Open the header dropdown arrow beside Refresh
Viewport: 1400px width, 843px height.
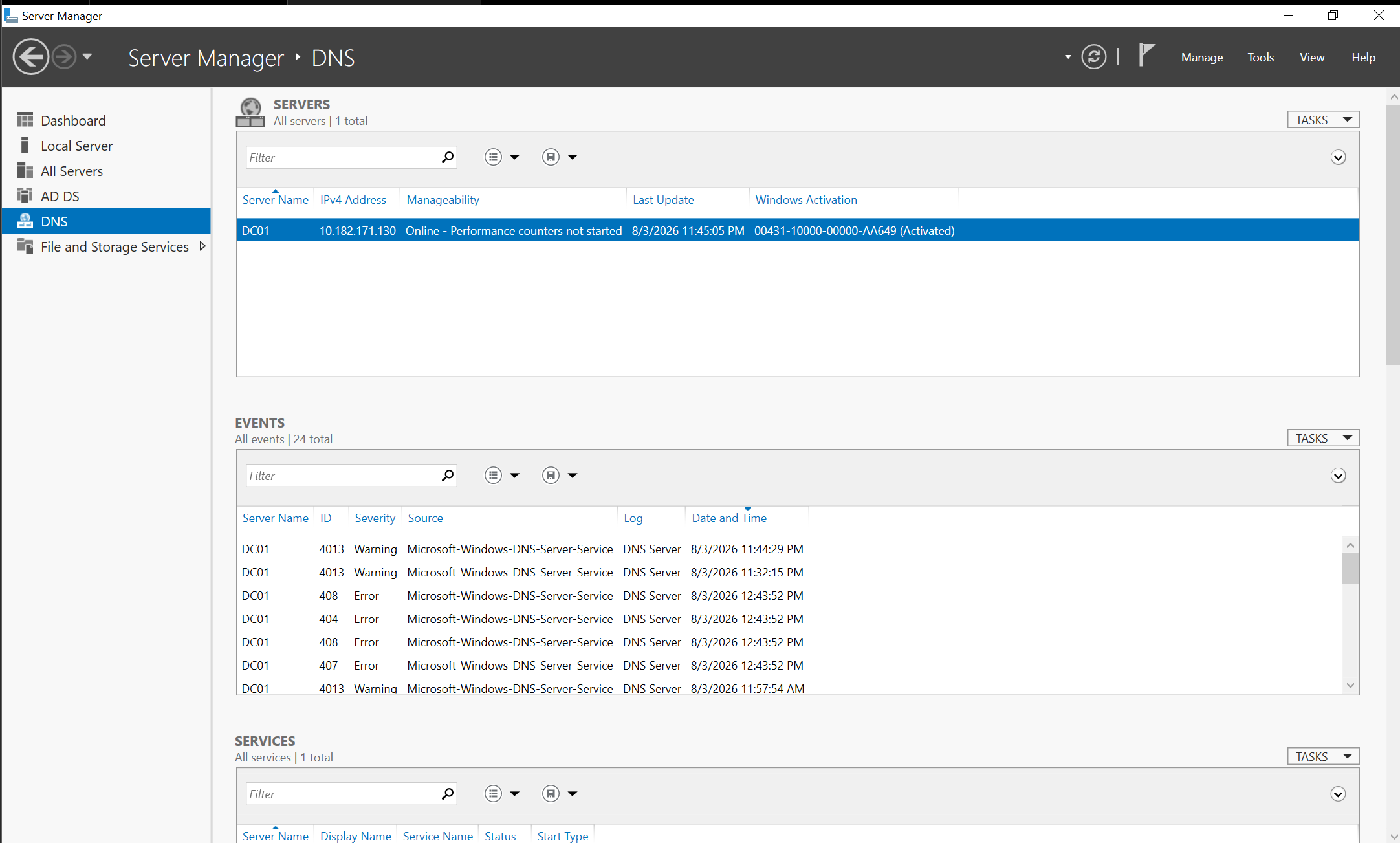[1067, 57]
